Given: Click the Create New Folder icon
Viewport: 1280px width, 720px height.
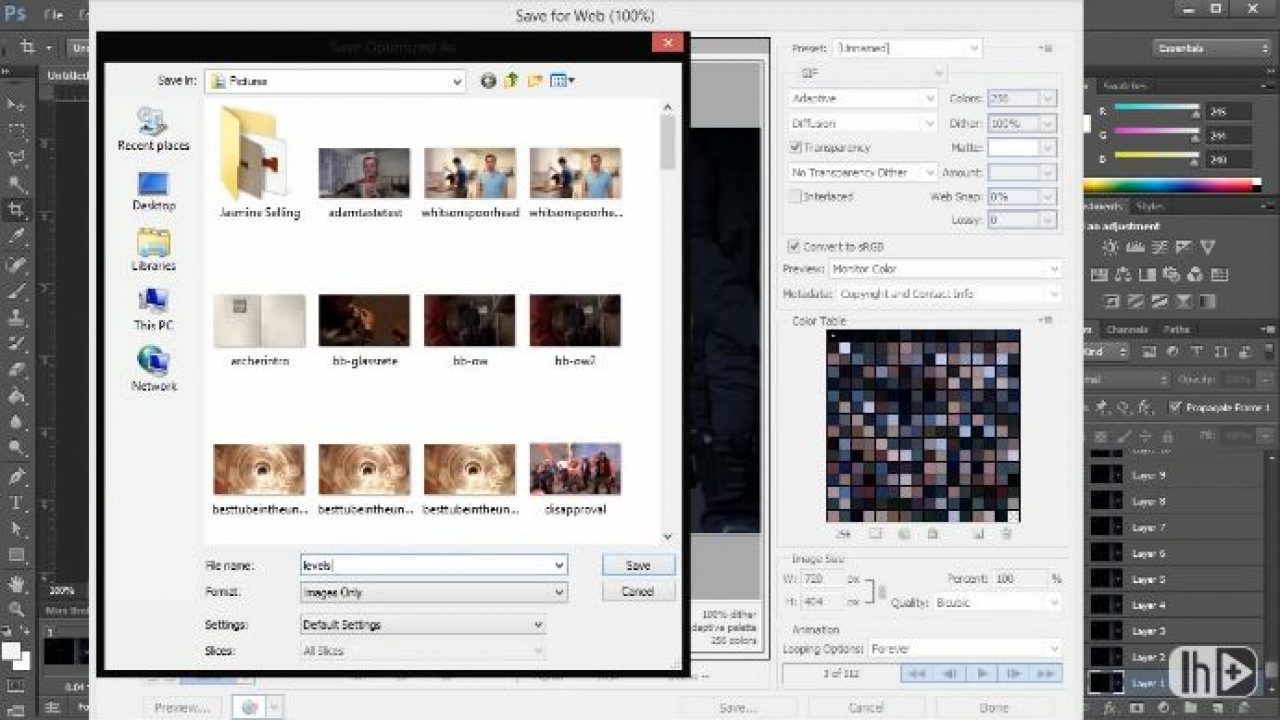Looking at the screenshot, I should [533, 80].
